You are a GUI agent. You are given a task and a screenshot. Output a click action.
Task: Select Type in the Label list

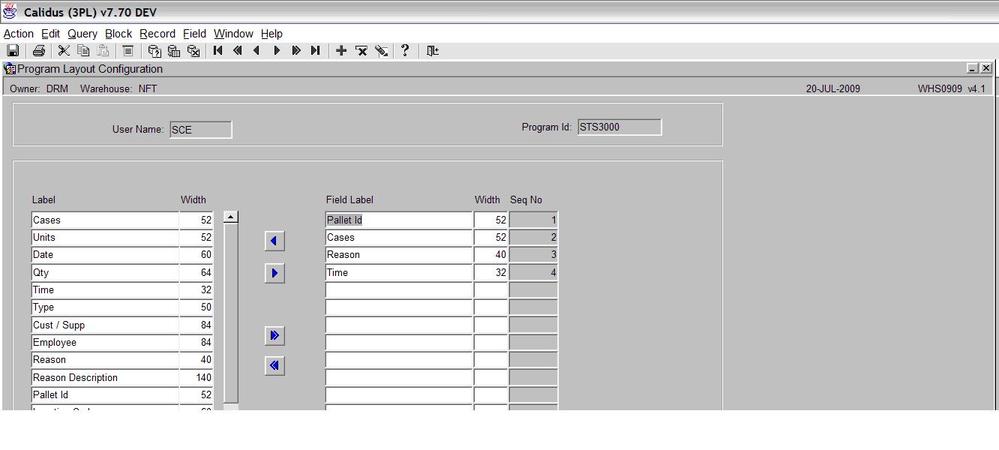coord(105,307)
